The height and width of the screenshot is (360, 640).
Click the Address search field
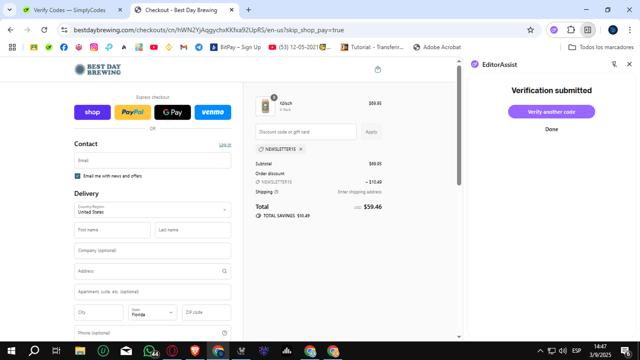(x=153, y=271)
